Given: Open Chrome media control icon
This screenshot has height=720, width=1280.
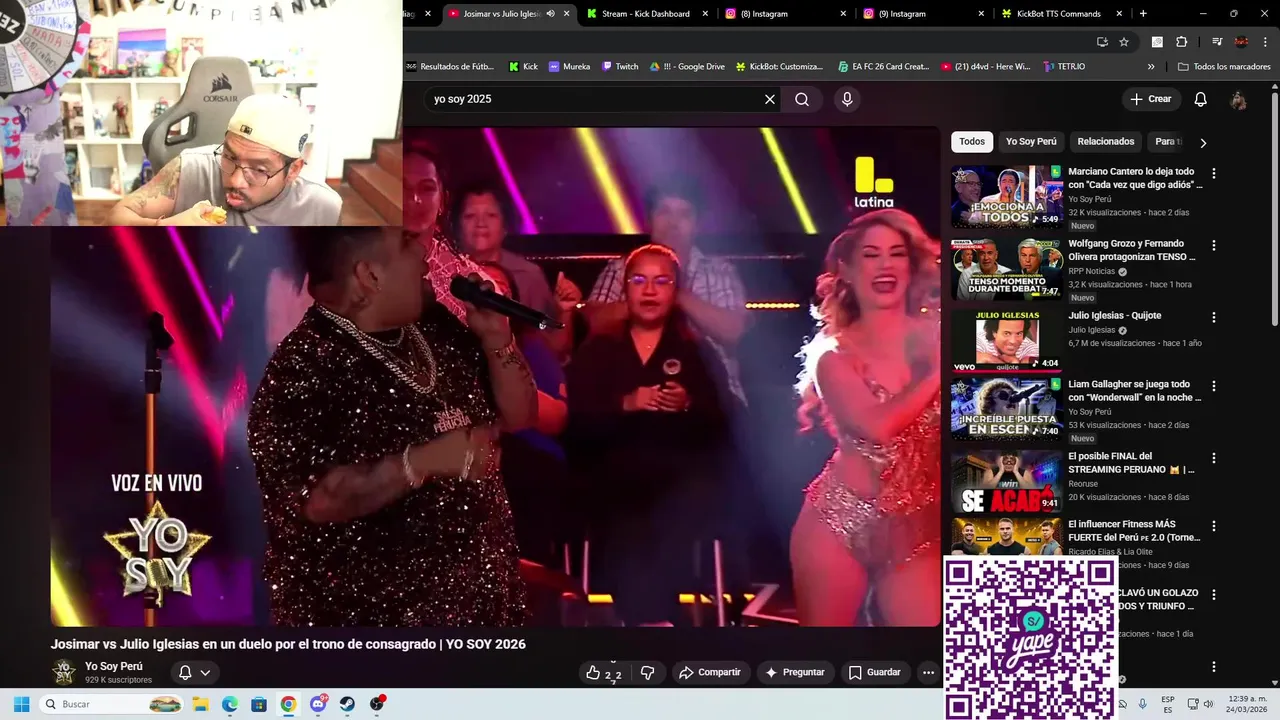Looking at the screenshot, I should tap(1217, 42).
